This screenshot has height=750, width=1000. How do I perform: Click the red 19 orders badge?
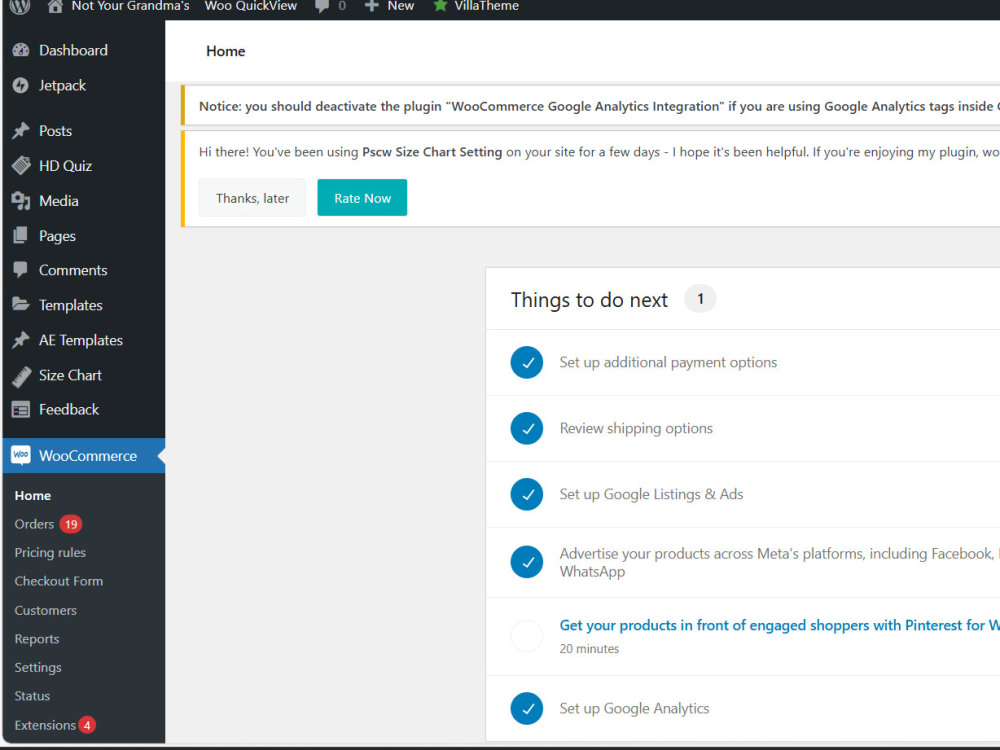pos(71,524)
